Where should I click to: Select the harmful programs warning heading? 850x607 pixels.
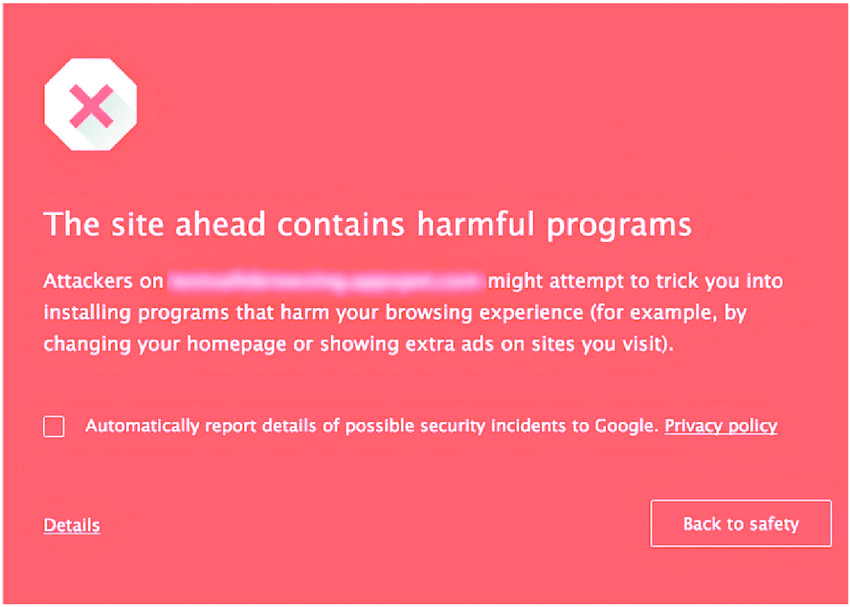pos(366,224)
